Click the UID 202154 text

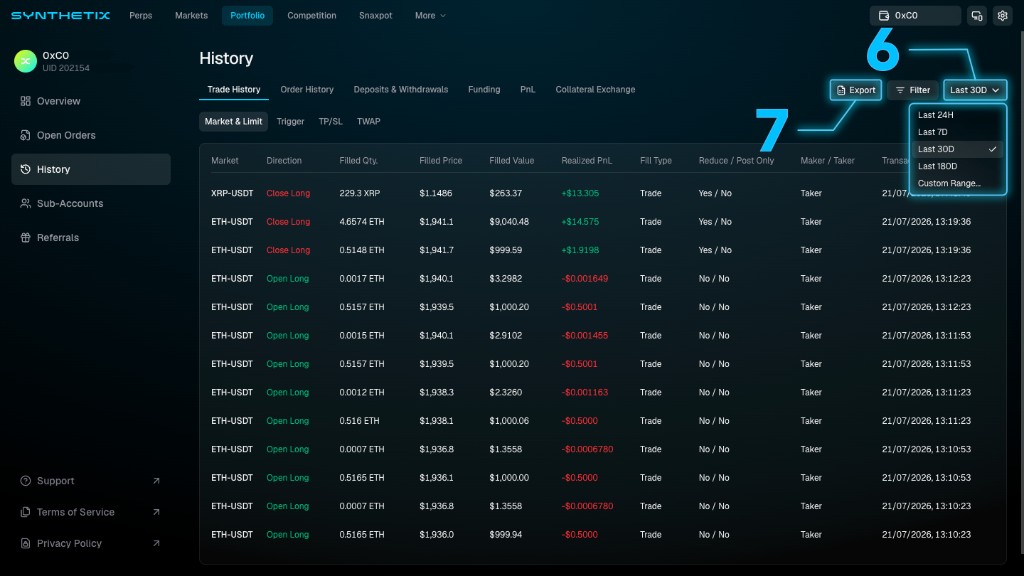66,68
